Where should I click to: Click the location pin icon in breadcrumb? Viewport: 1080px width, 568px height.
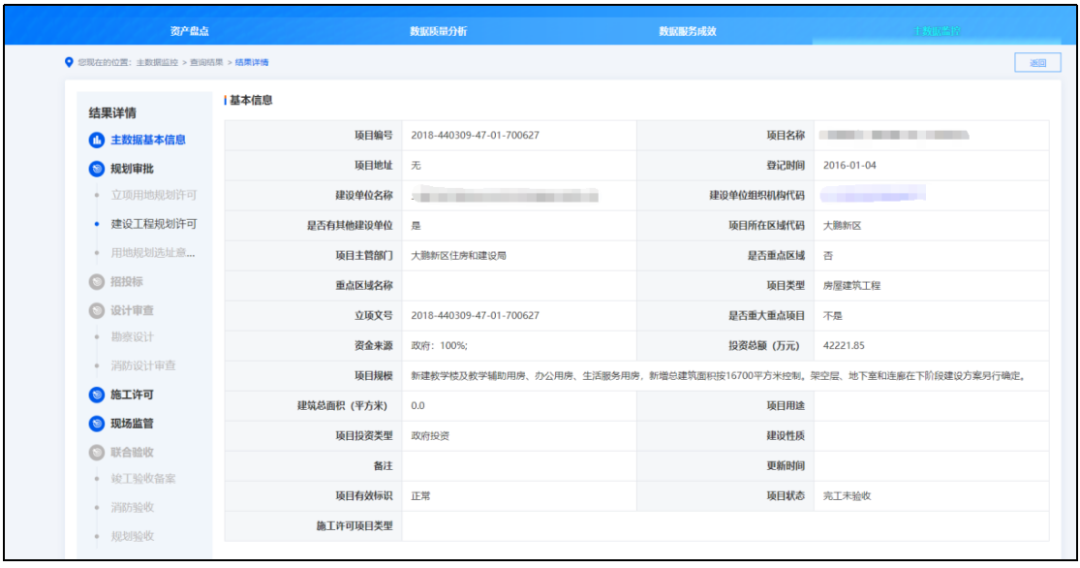[x=68, y=62]
